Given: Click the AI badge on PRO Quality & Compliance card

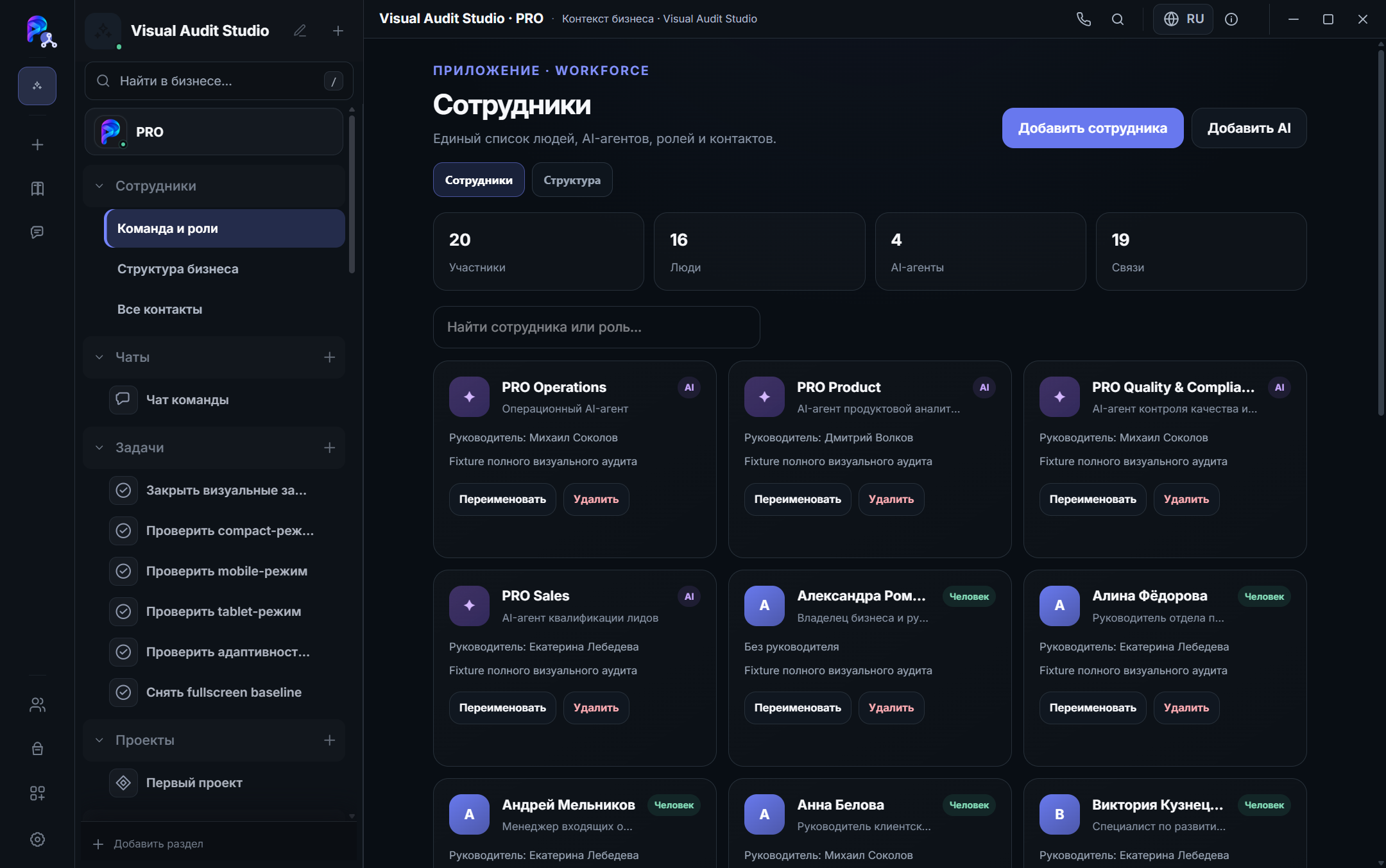Looking at the screenshot, I should [1279, 387].
